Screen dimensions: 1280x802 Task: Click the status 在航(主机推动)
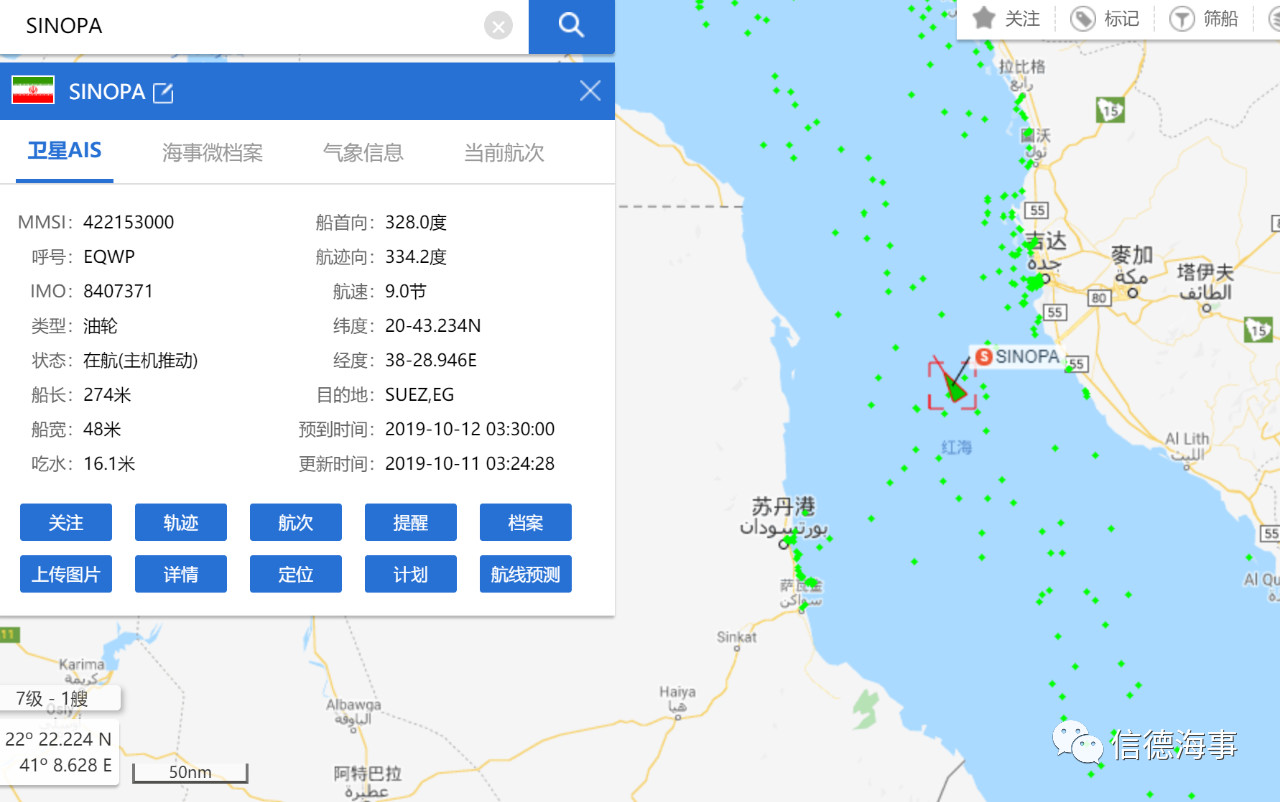point(141,360)
